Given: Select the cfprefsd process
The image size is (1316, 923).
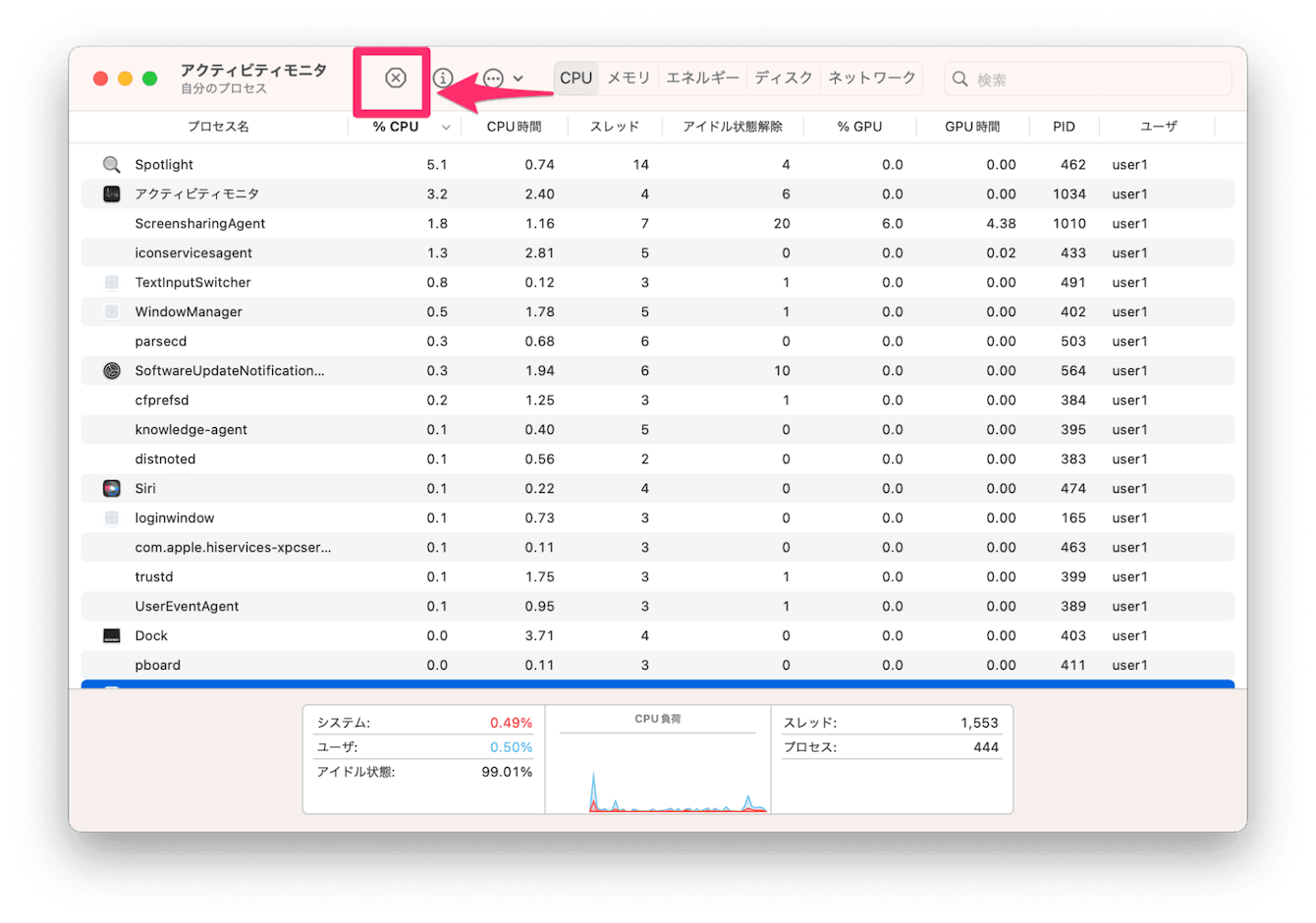Looking at the screenshot, I should pos(657,401).
